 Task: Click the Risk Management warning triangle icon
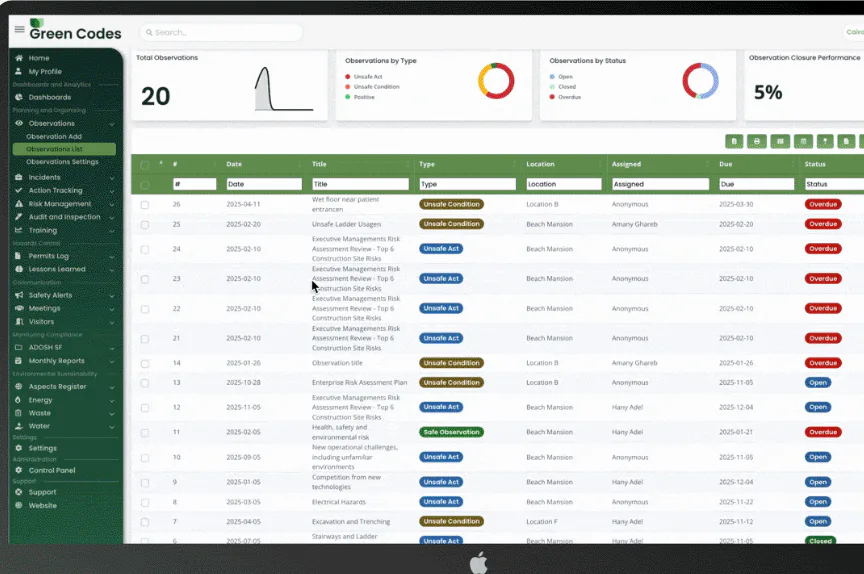coord(19,204)
